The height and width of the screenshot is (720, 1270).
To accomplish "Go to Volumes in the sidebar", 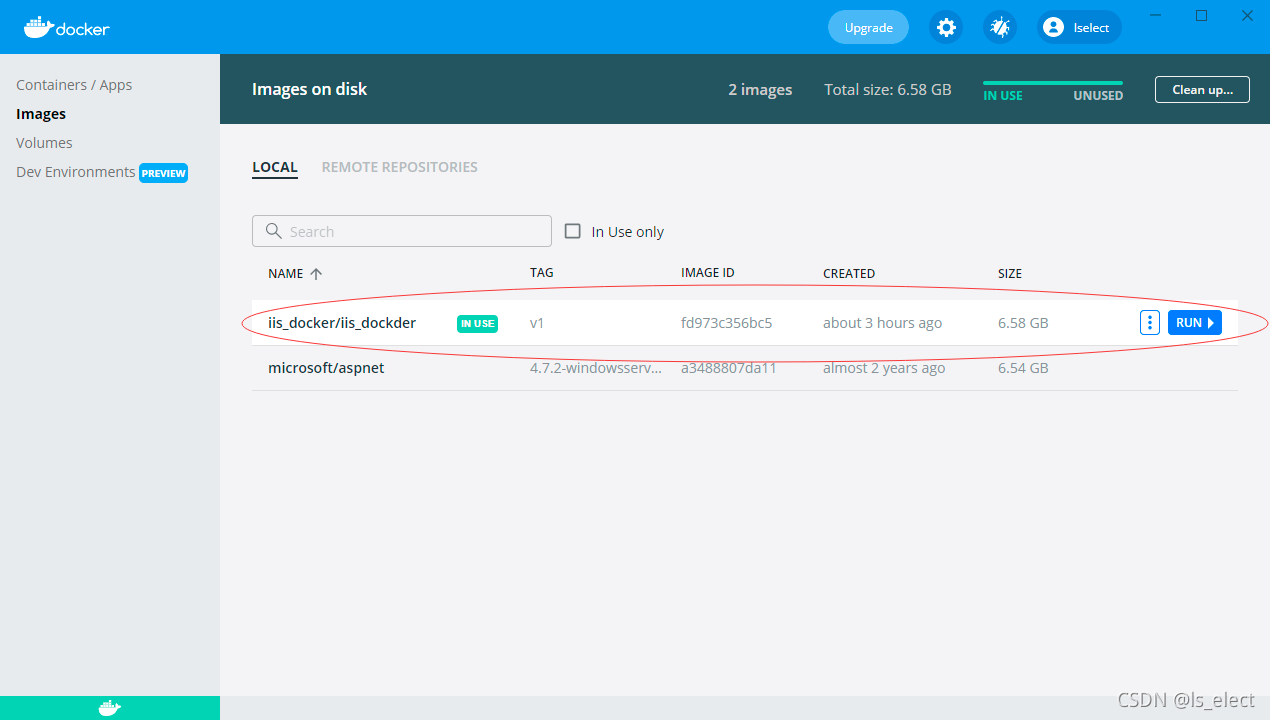I will click(x=44, y=143).
